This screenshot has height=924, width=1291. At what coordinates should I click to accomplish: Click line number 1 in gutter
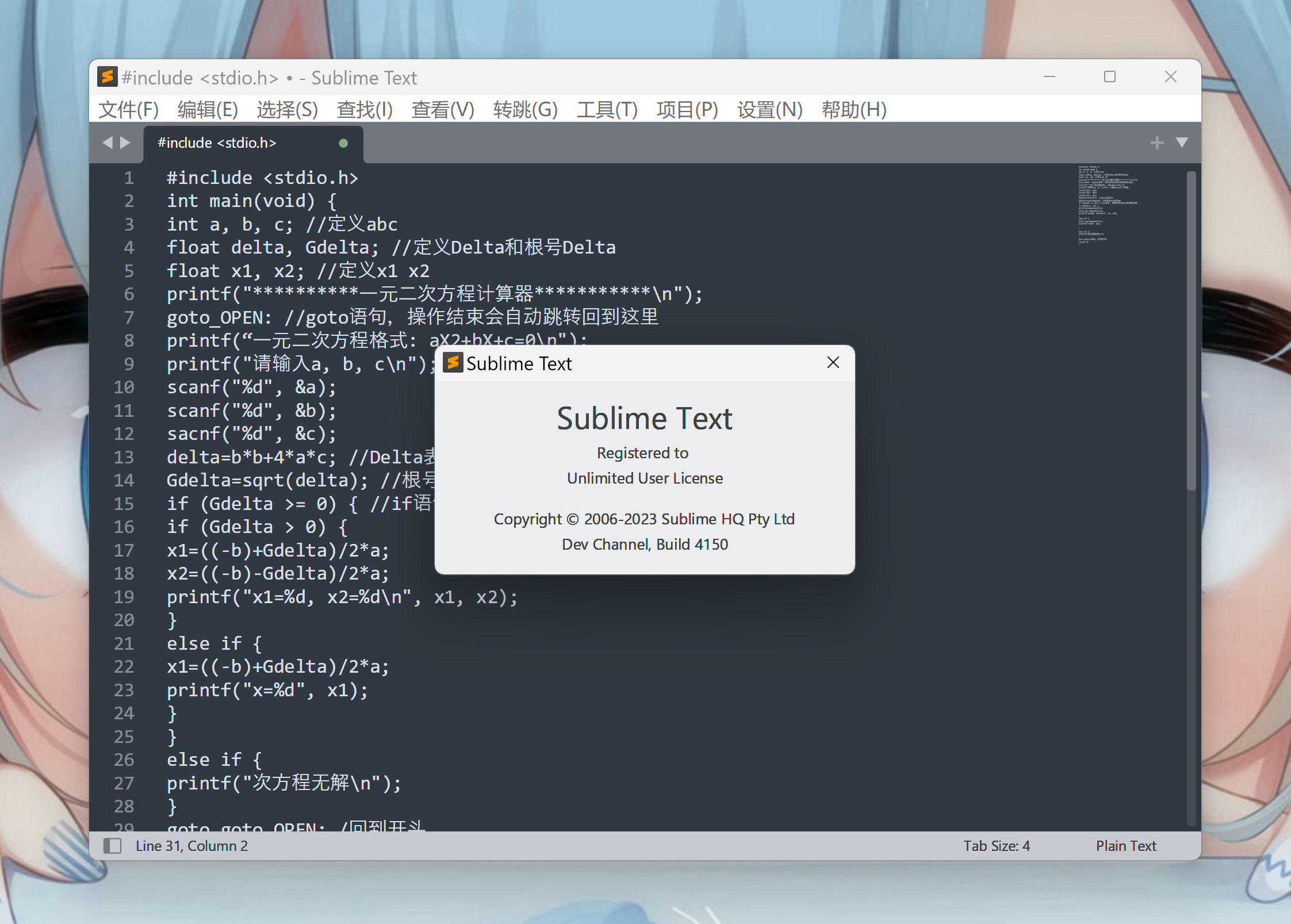click(x=129, y=178)
